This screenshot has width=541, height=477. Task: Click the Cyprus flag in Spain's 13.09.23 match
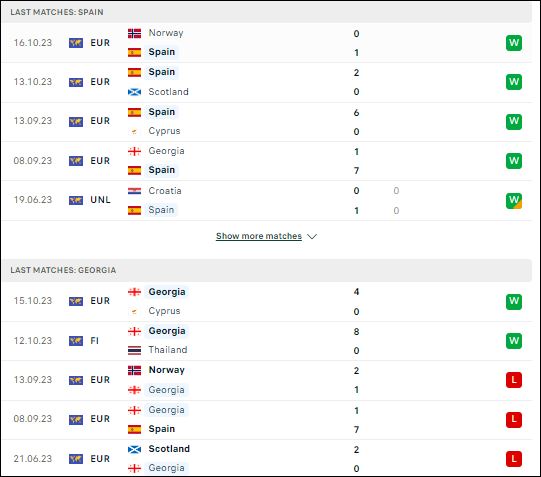(x=134, y=131)
